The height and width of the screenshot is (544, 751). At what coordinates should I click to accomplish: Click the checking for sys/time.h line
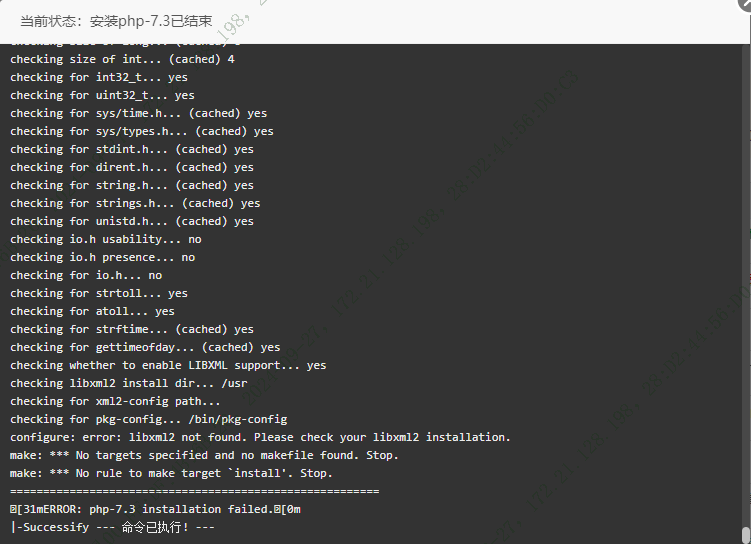click(x=138, y=113)
